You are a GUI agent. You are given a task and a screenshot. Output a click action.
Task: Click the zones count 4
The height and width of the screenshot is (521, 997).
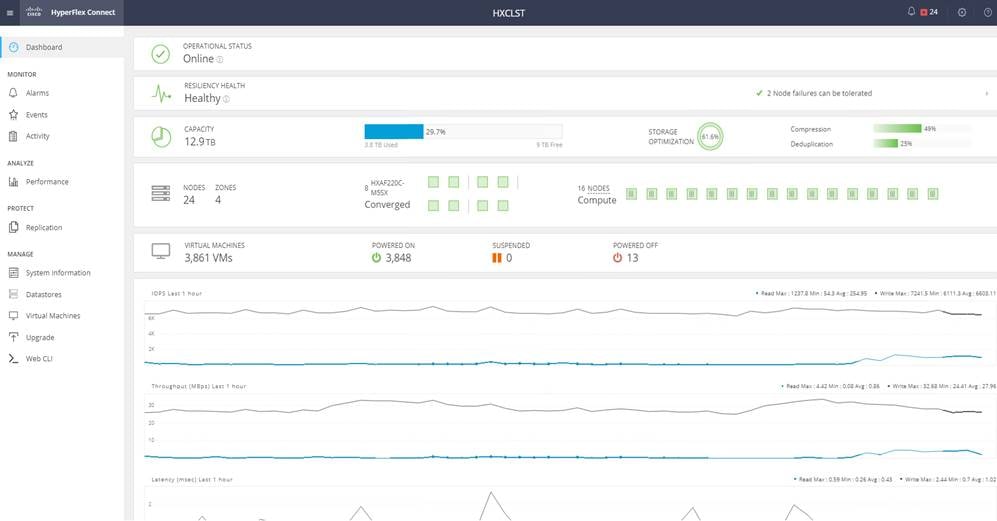click(x=218, y=200)
